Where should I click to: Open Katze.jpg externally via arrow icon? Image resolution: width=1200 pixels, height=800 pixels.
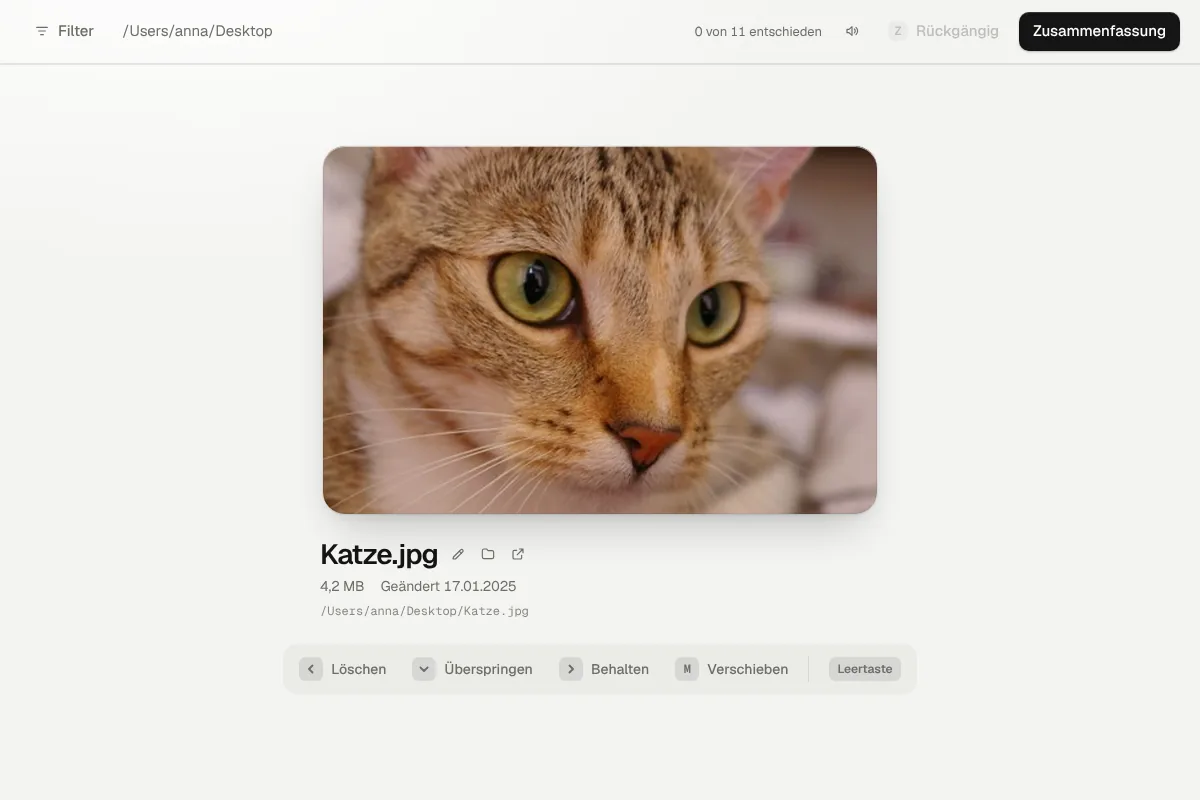coord(518,554)
